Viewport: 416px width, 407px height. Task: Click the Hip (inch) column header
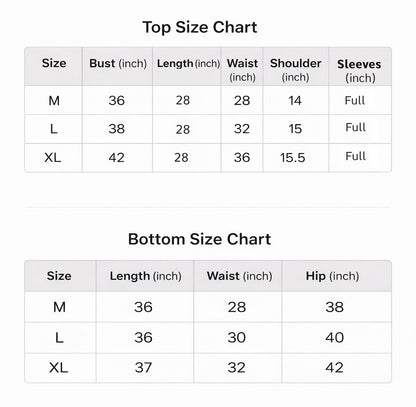click(332, 276)
